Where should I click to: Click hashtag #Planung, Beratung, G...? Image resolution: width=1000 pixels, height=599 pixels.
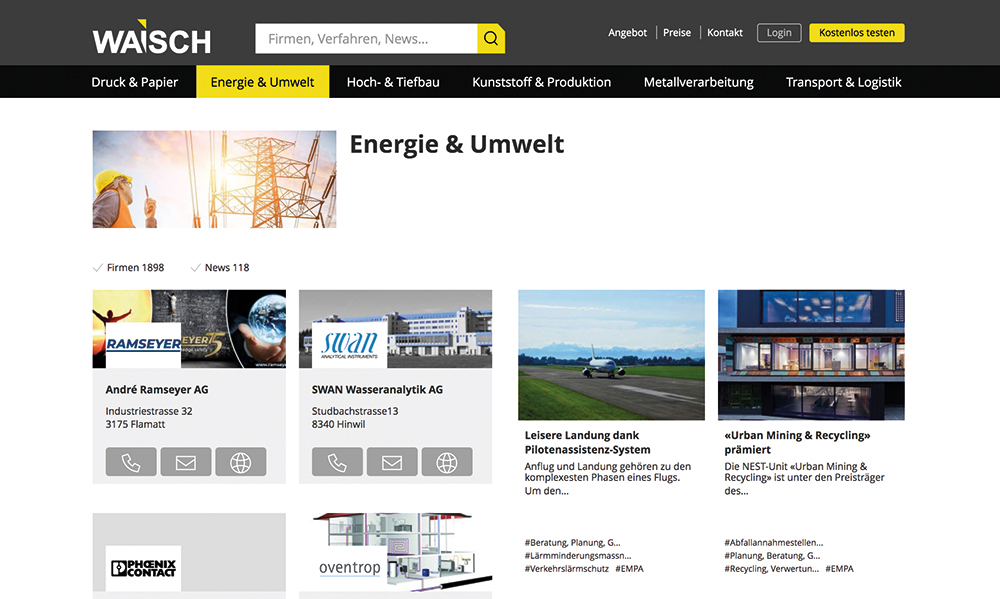[x=772, y=555]
